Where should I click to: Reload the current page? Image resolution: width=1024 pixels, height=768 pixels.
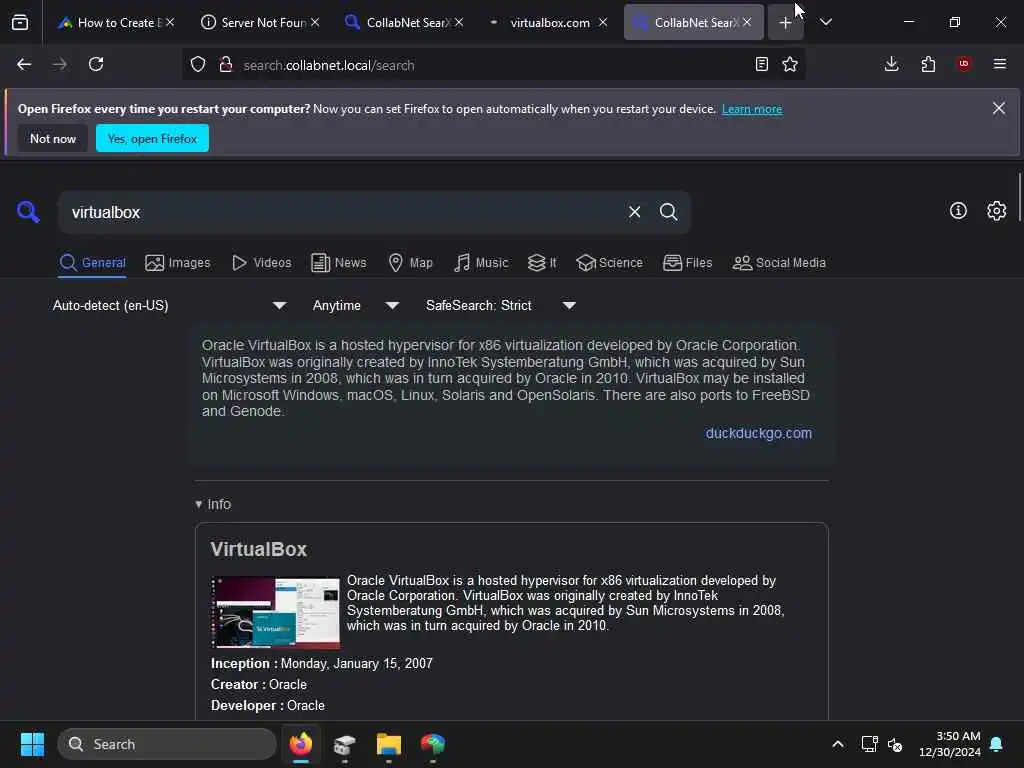pyautogui.click(x=96, y=64)
